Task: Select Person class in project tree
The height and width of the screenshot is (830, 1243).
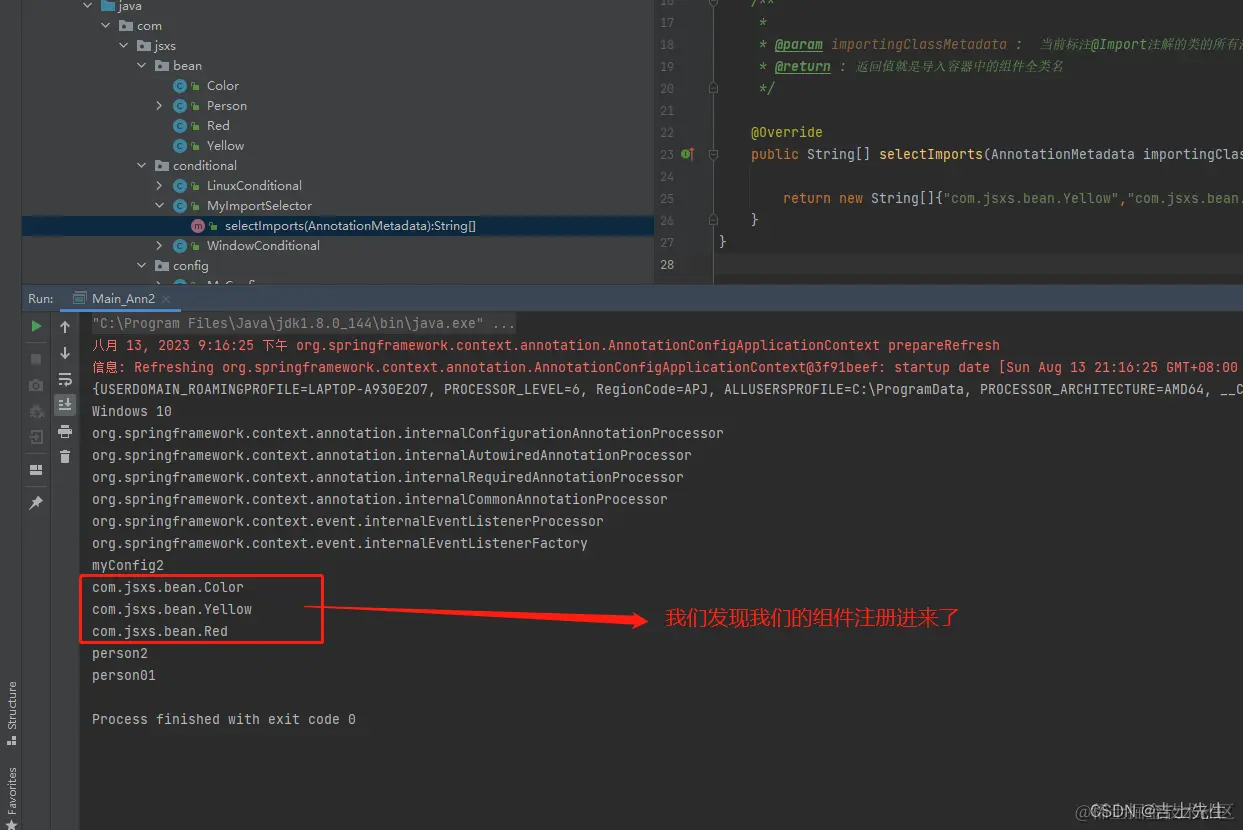Action: click(x=227, y=106)
